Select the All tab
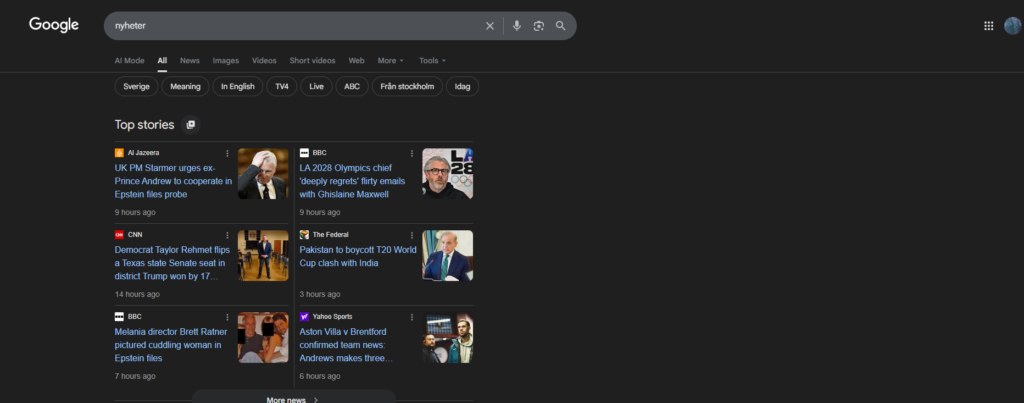This screenshot has width=1024, height=403. click(162, 61)
